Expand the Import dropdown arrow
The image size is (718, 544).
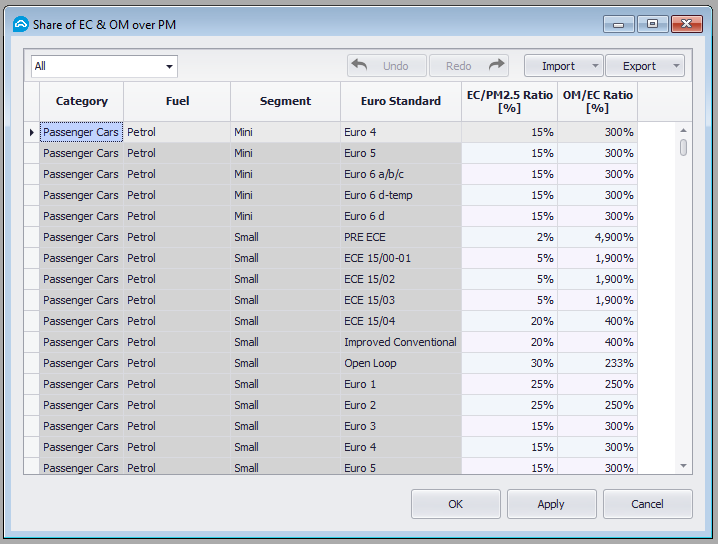click(x=595, y=66)
